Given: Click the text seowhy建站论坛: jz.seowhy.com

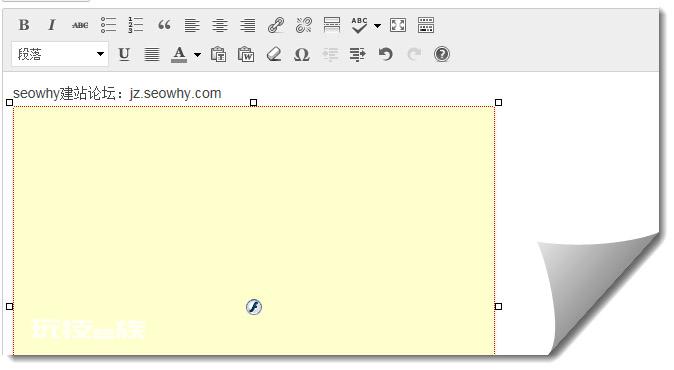Looking at the screenshot, I should coord(117,93).
